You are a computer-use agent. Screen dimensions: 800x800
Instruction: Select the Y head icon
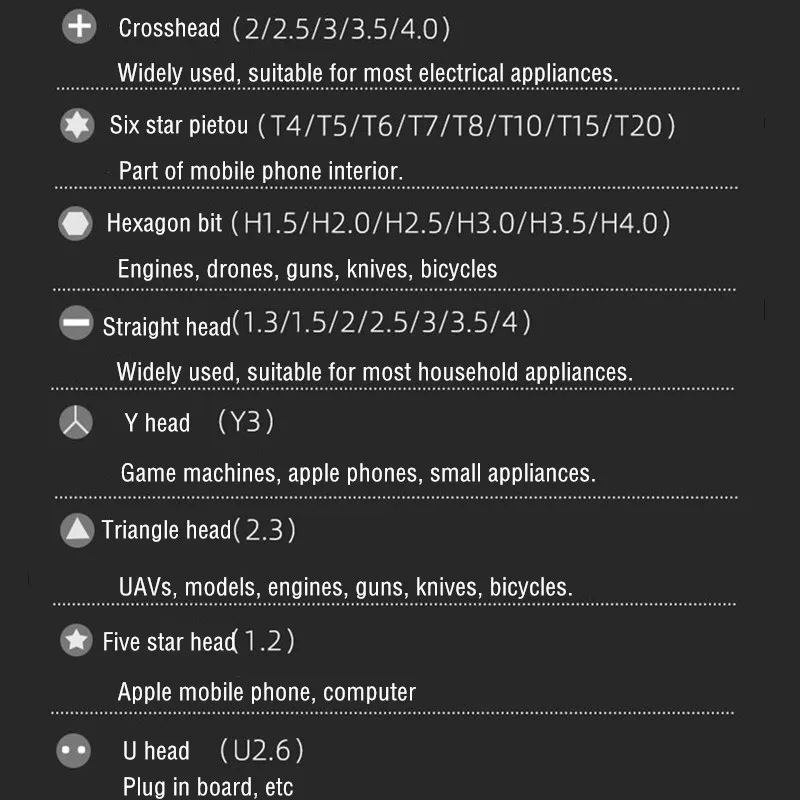[76, 423]
